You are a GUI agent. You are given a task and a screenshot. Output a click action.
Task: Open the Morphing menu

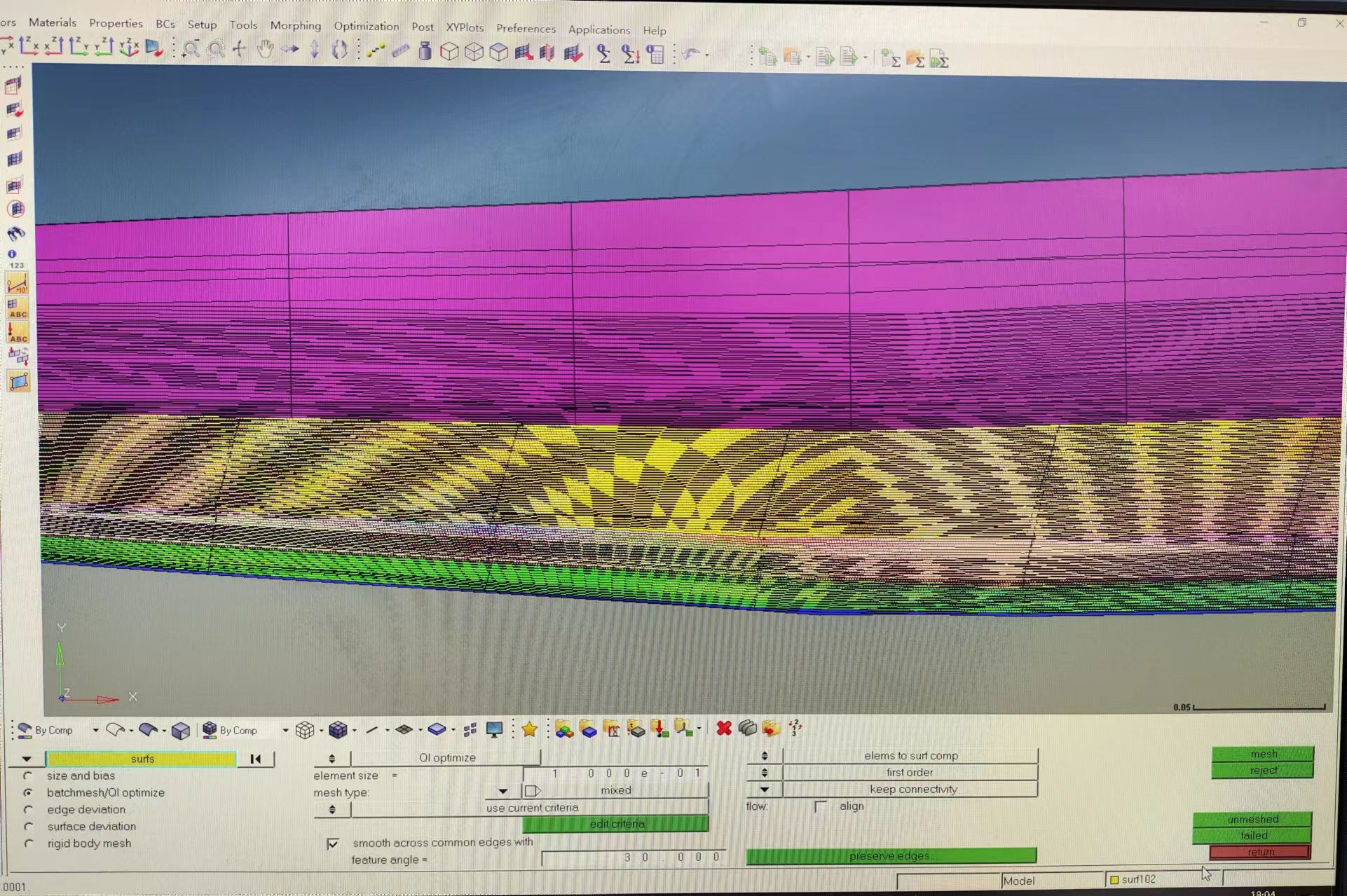tap(295, 25)
